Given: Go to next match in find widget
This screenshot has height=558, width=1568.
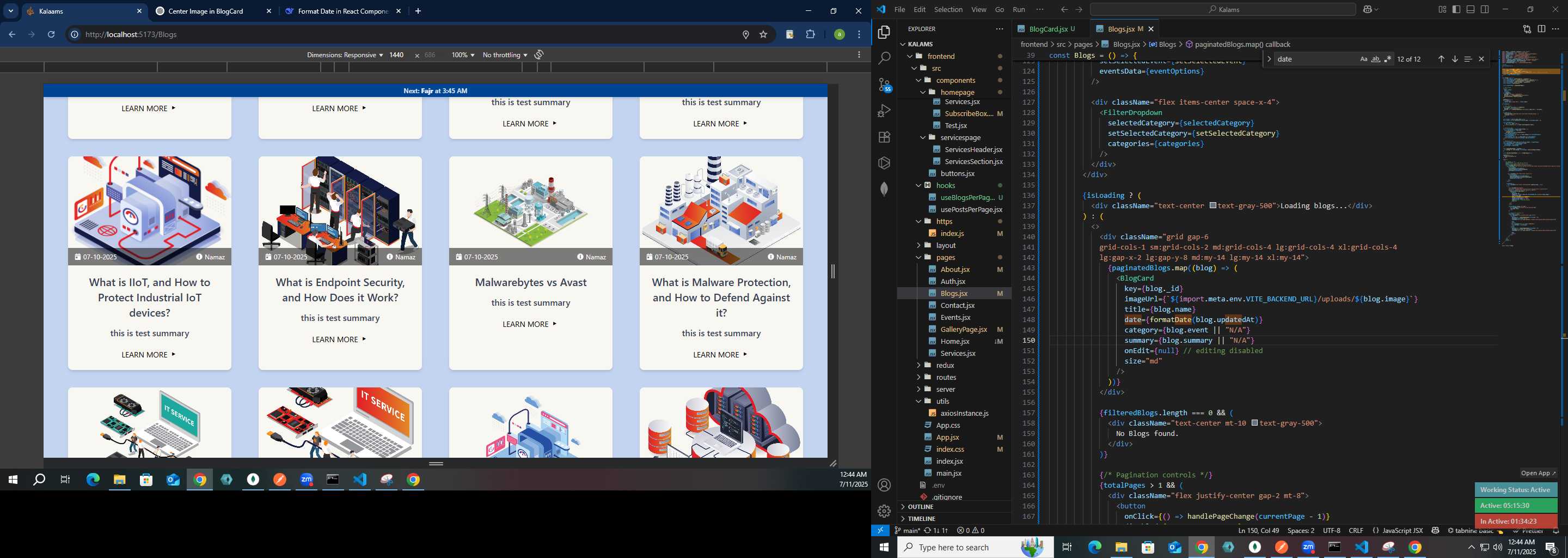Looking at the screenshot, I should [1455, 59].
